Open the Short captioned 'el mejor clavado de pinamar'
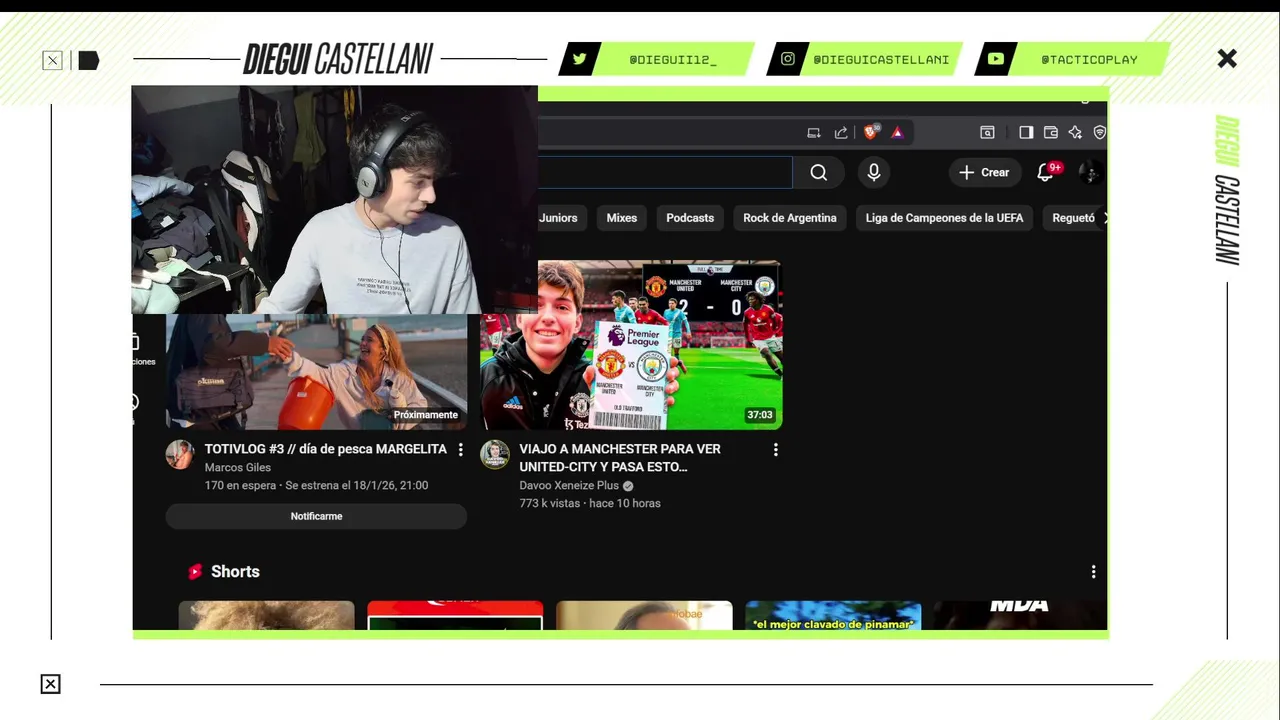Screen dimensions: 1280x720 833,615
